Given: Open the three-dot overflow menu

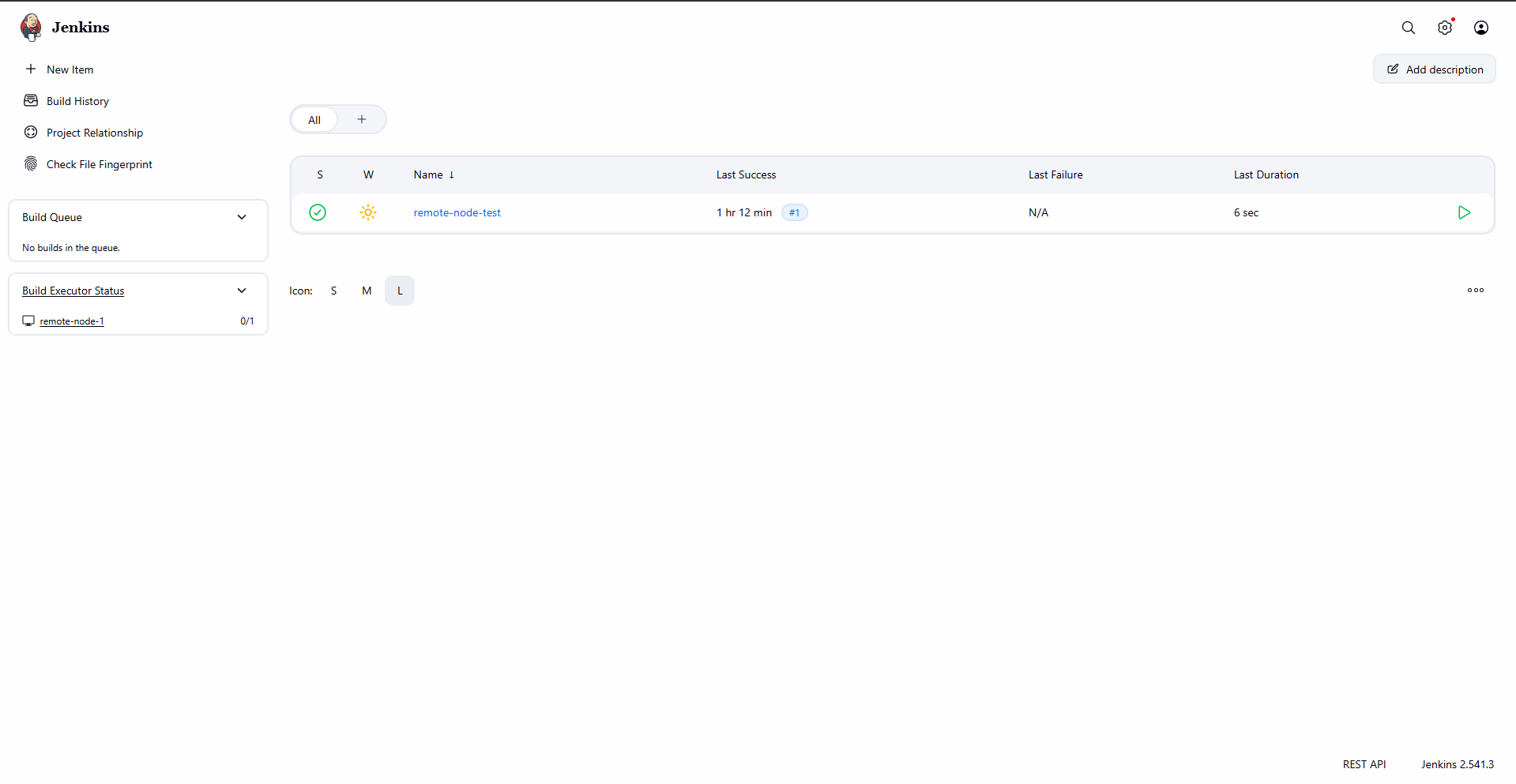Looking at the screenshot, I should click(1476, 291).
